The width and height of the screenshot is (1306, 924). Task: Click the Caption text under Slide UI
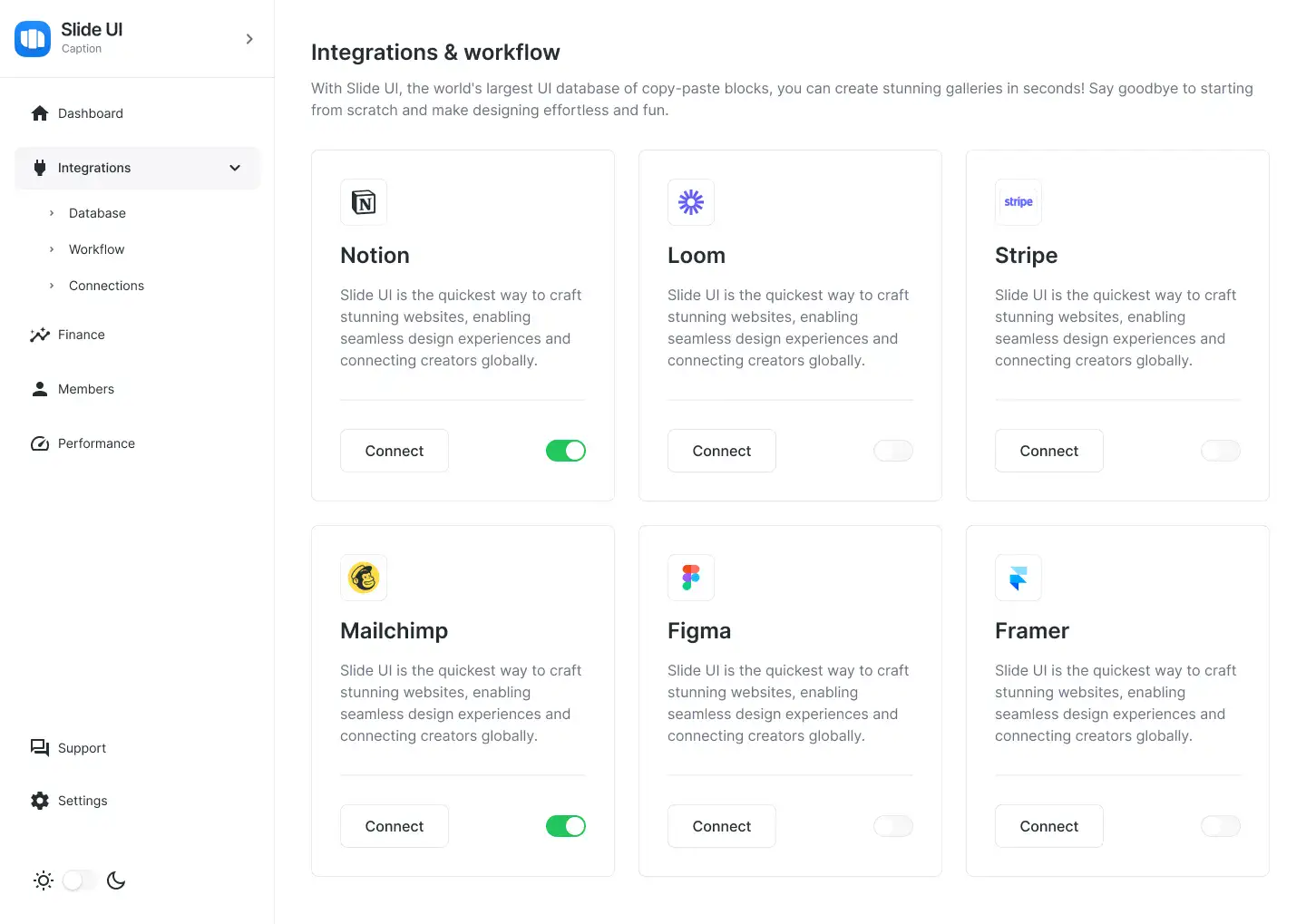pos(82,49)
